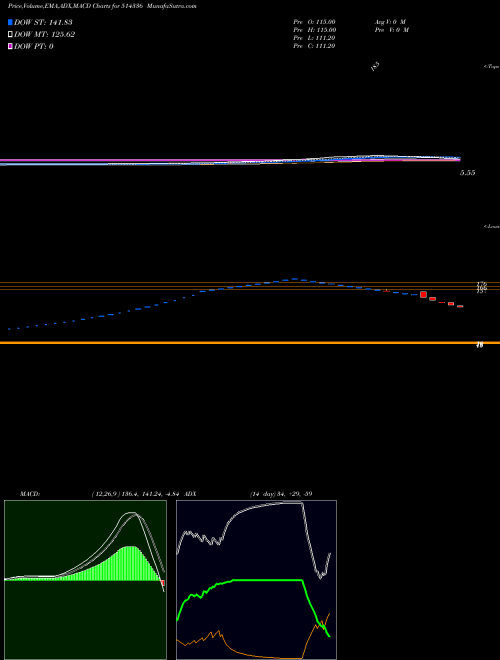Screen dimensions: 500x660
Task: Click the ADX (14 day) values text
Action: coord(281,493)
